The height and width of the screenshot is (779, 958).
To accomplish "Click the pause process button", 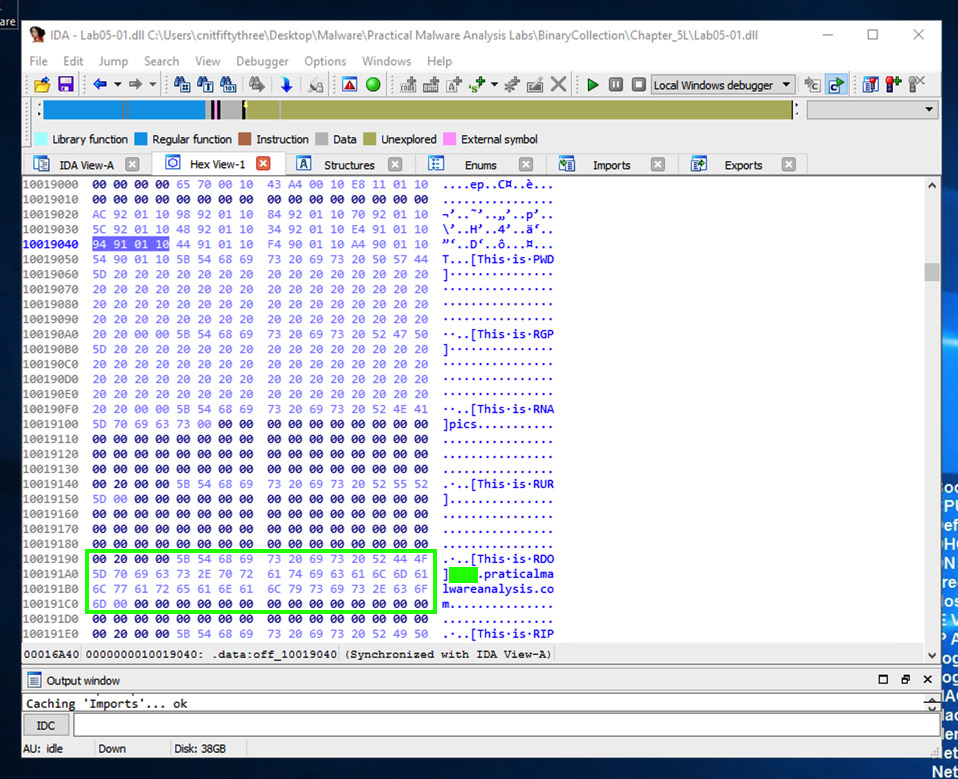I will tap(616, 85).
